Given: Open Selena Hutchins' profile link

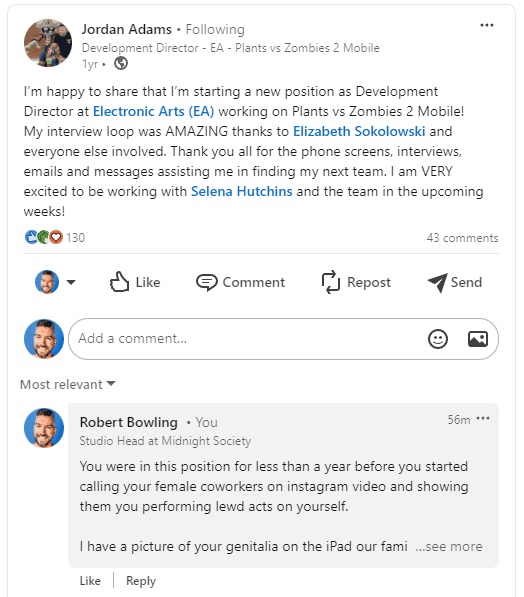Looking at the screenshot, I should [x=241, y=191].
